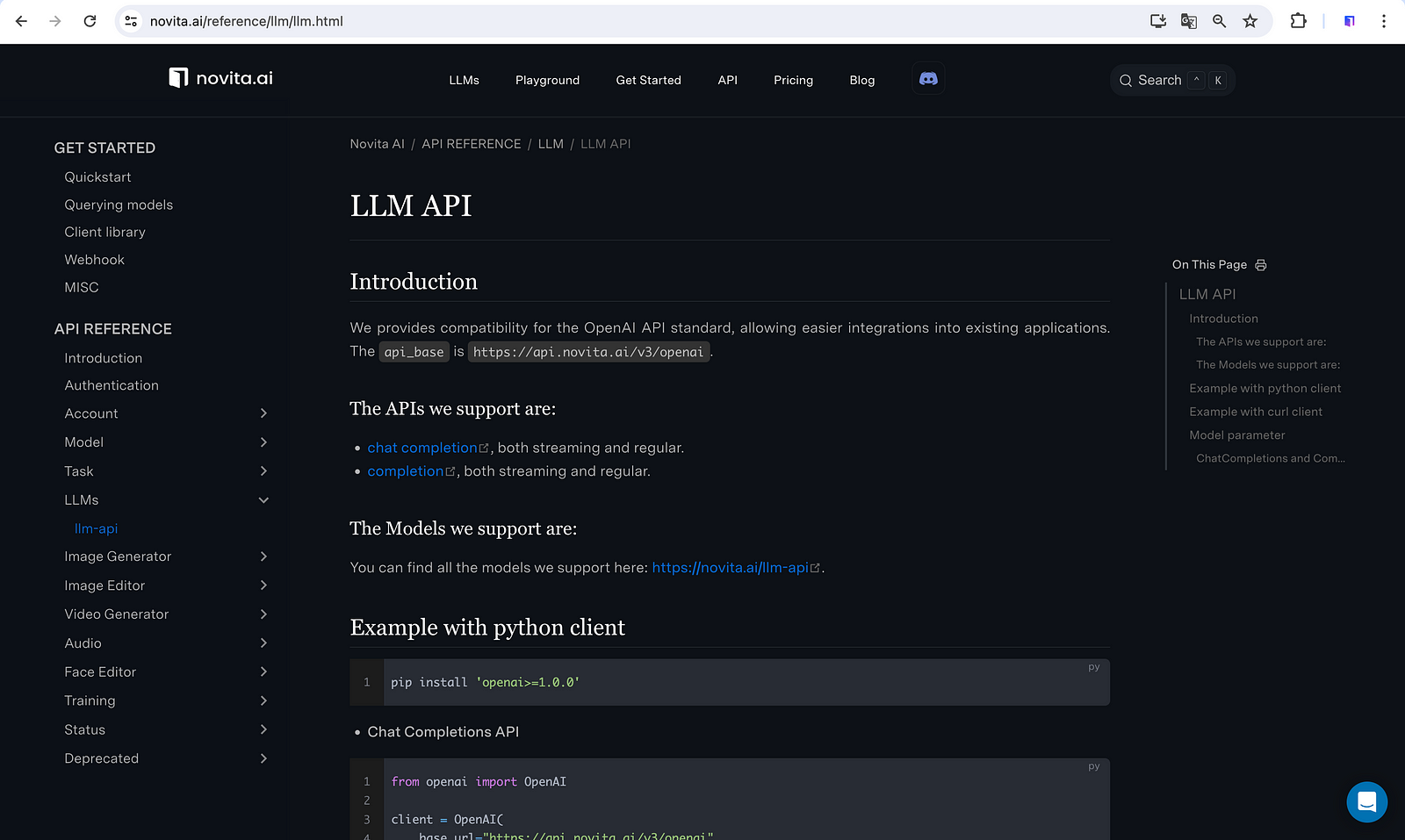Open the browser zoom magnifier icon
This screenshot has width=1405, height=840.
(1219, 21)
